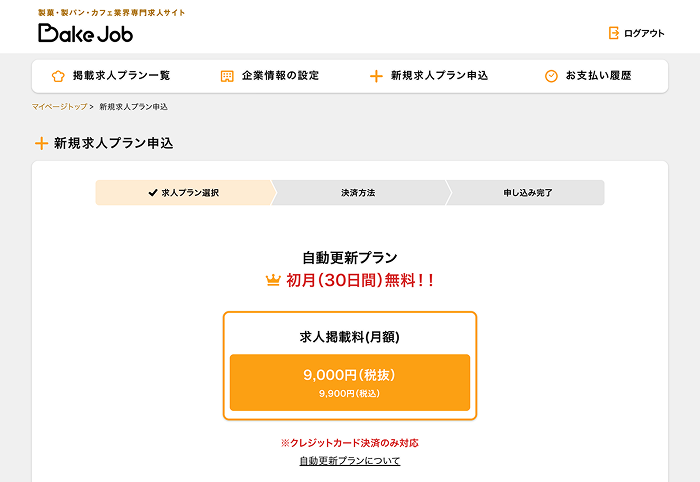Click the orange plus icon in navigation
The width and height of the screenshot is (700, 482).
tap(376, 76)
